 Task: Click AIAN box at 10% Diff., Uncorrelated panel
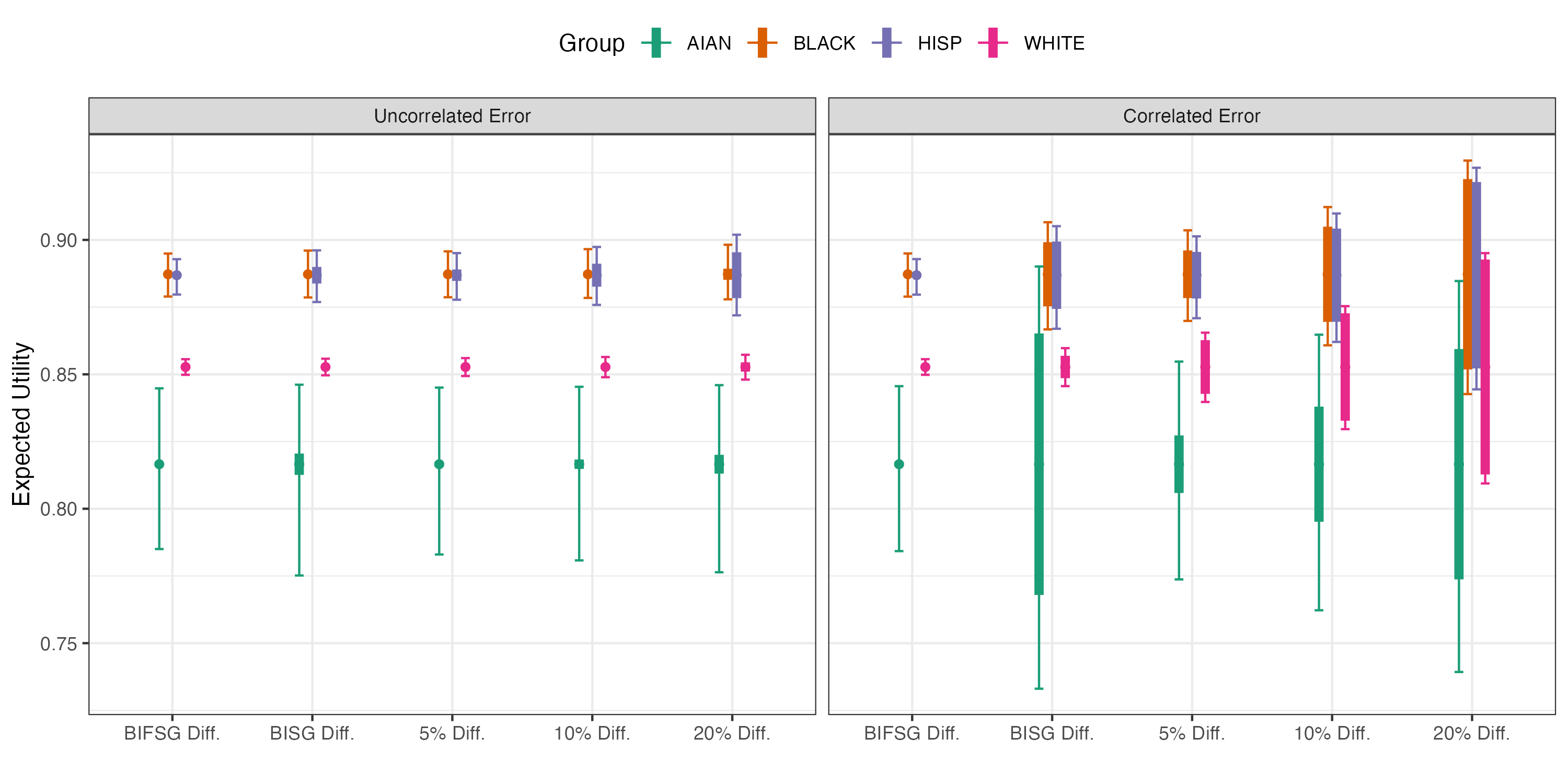coord(579,465)
